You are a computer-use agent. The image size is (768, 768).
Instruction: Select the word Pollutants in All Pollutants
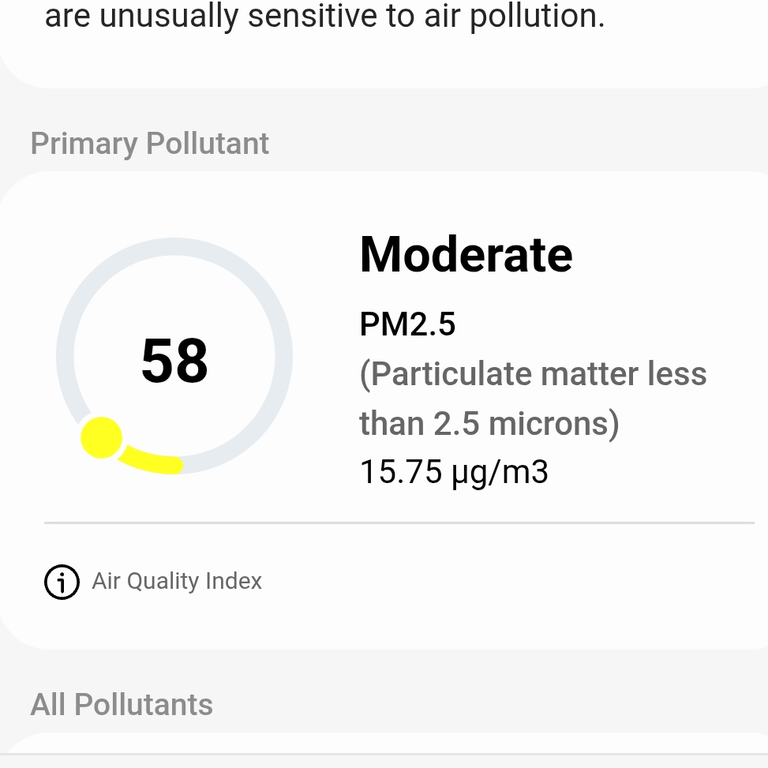pos(144,705)
